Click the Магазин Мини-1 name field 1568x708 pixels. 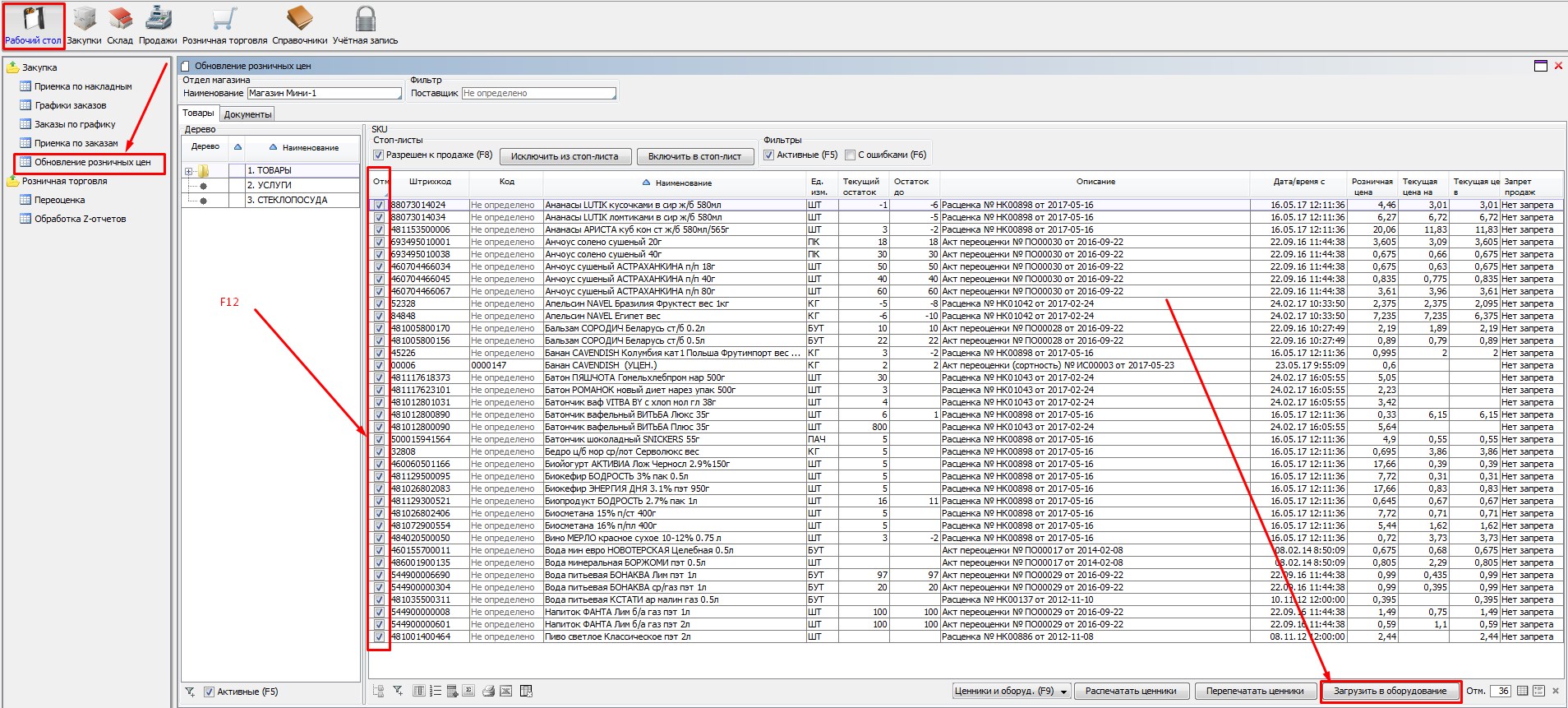click(324, 94)
